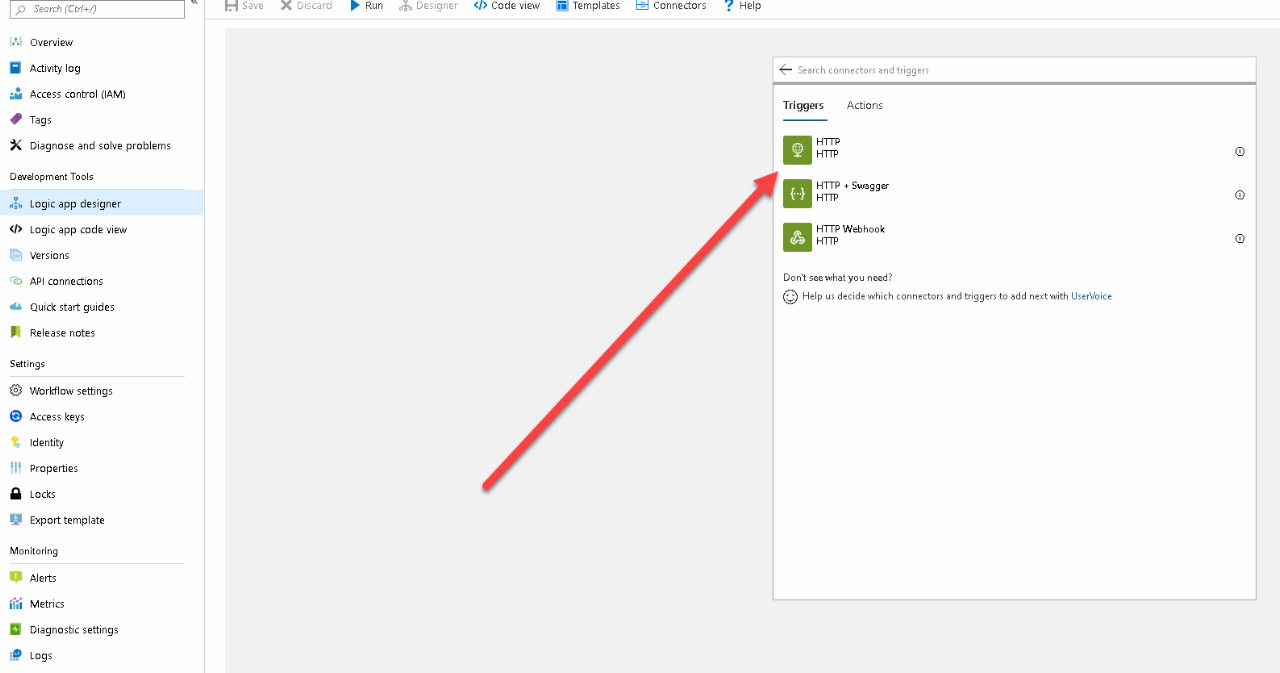The width and height of the screenshot is (1280, 673).
Task: Open Help from the top toolbar
Action: (x=742, y=6)
